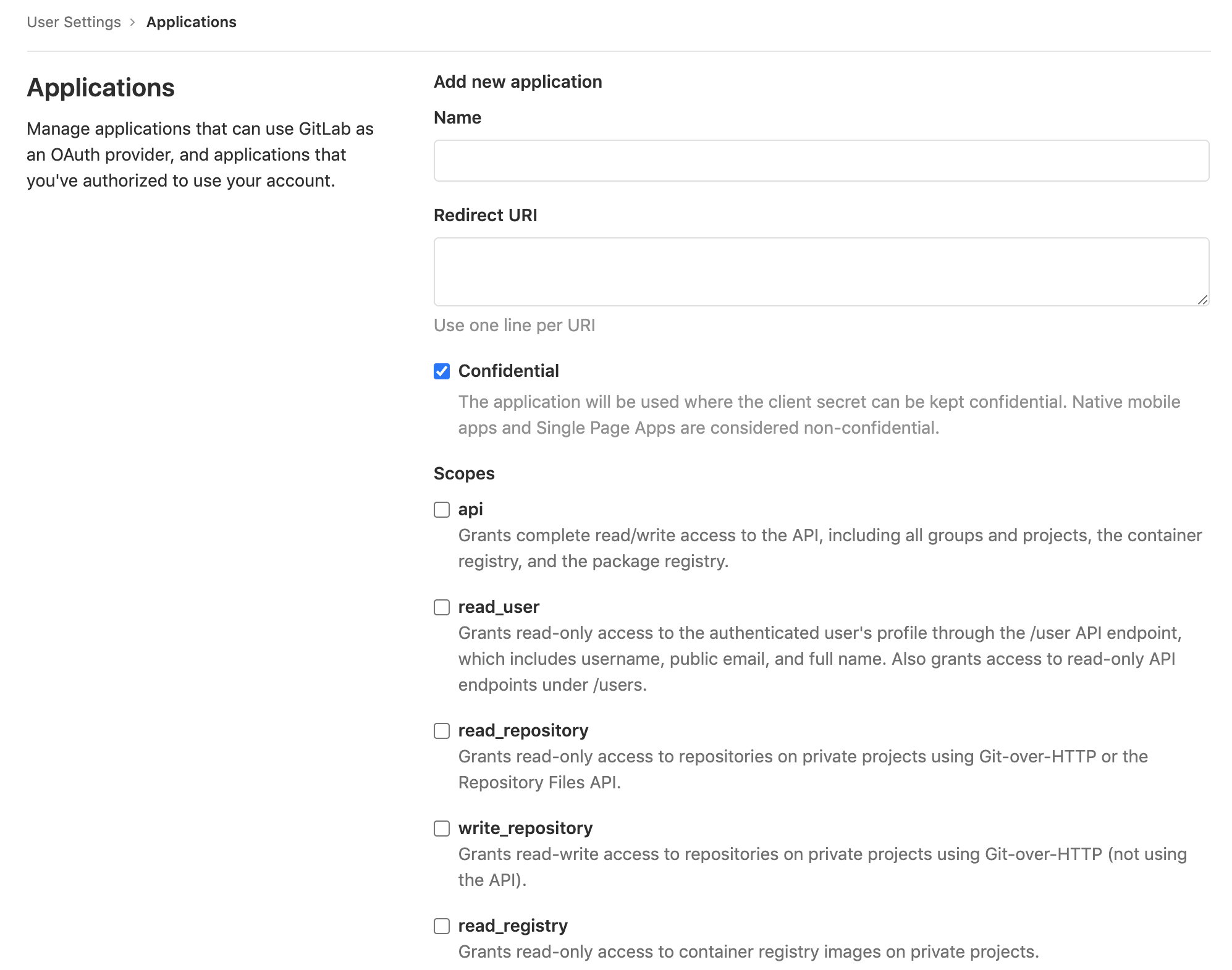Enable the api scope checkbox

click(442, 510)
